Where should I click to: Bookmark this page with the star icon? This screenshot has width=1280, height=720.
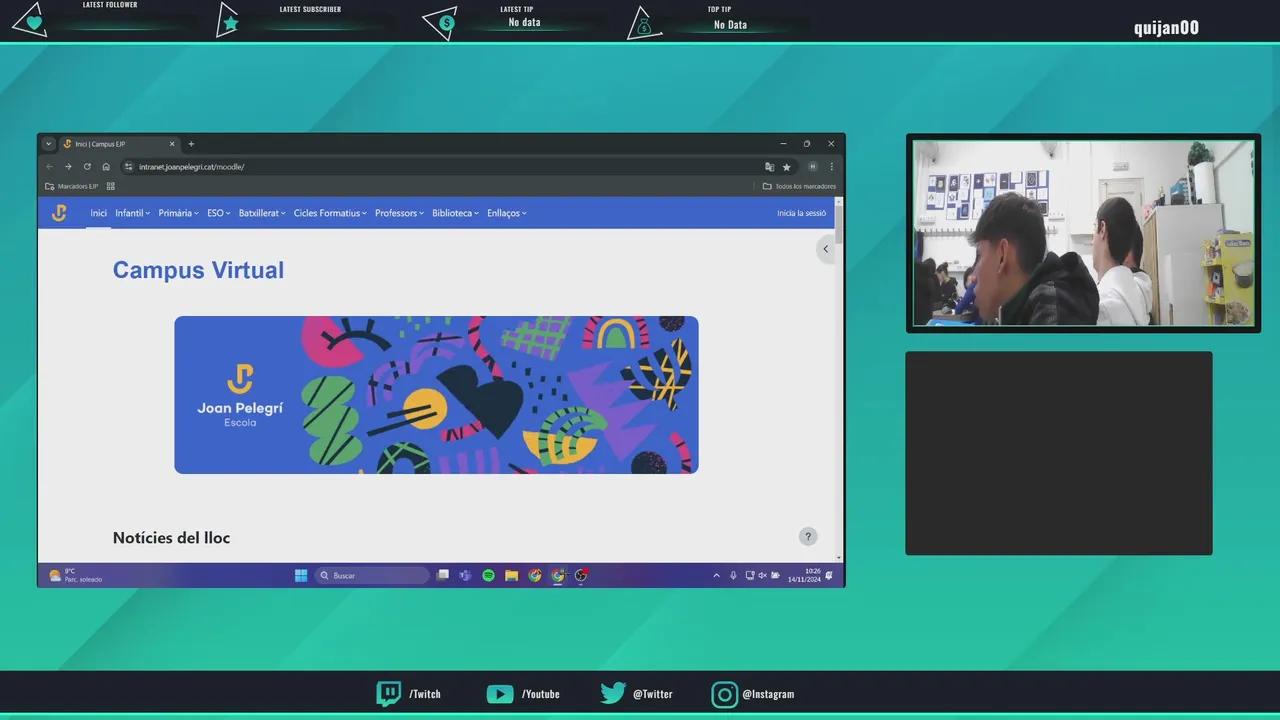(787, 167)
